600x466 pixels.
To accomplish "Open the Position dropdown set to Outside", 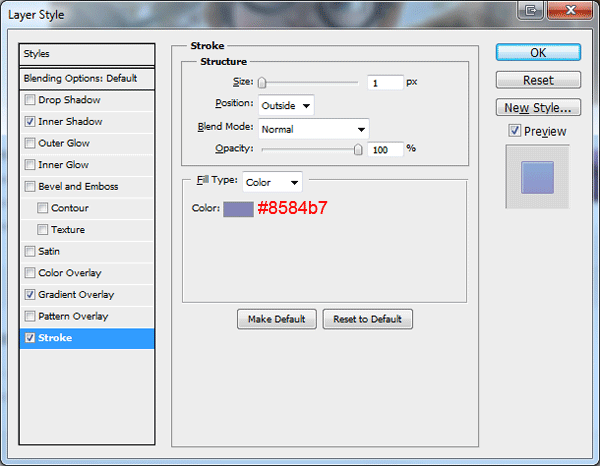I will pyautogui.click(x=286, y=105).
